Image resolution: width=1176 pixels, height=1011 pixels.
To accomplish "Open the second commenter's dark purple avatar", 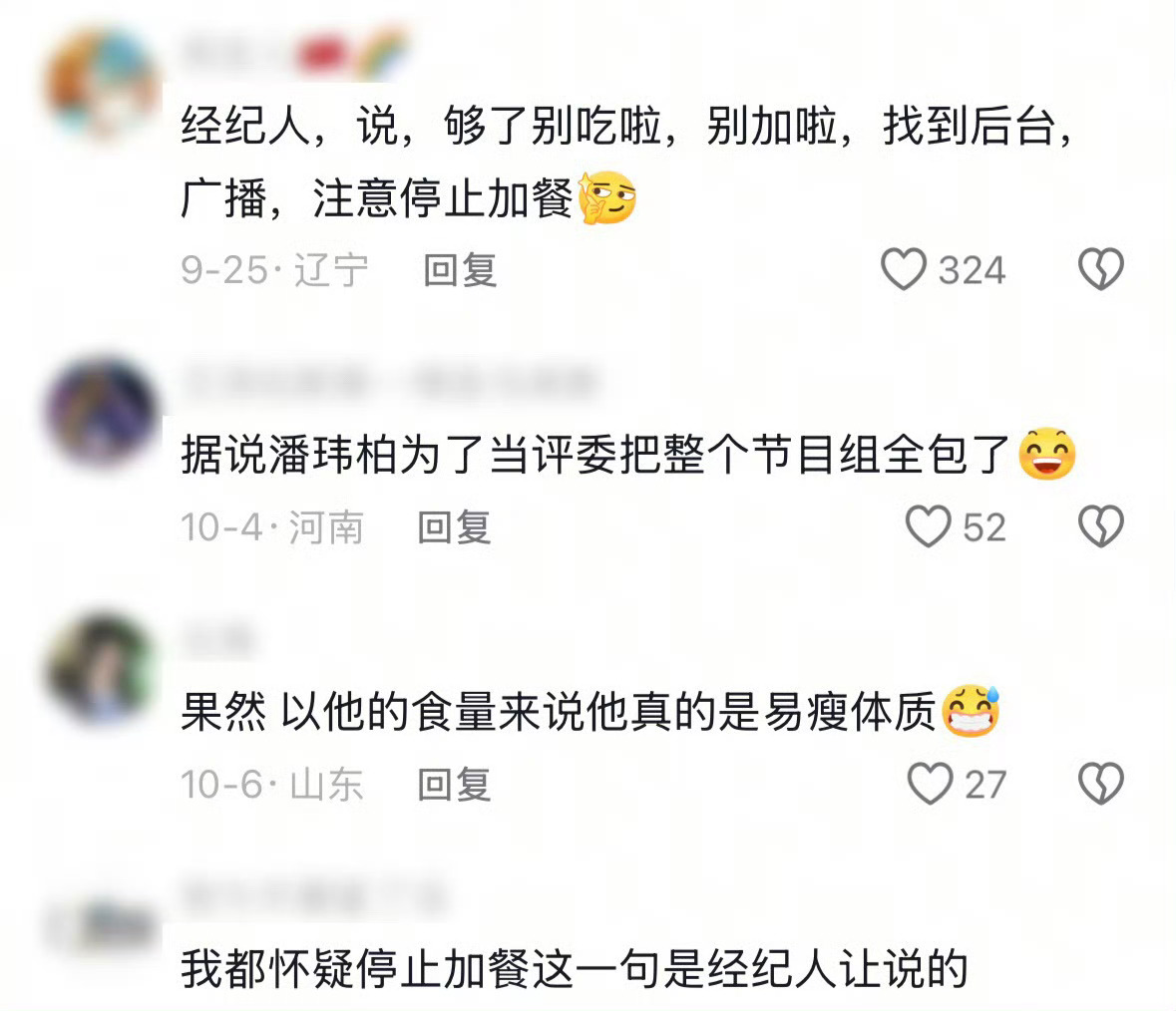I will click(x=103, y=412).
